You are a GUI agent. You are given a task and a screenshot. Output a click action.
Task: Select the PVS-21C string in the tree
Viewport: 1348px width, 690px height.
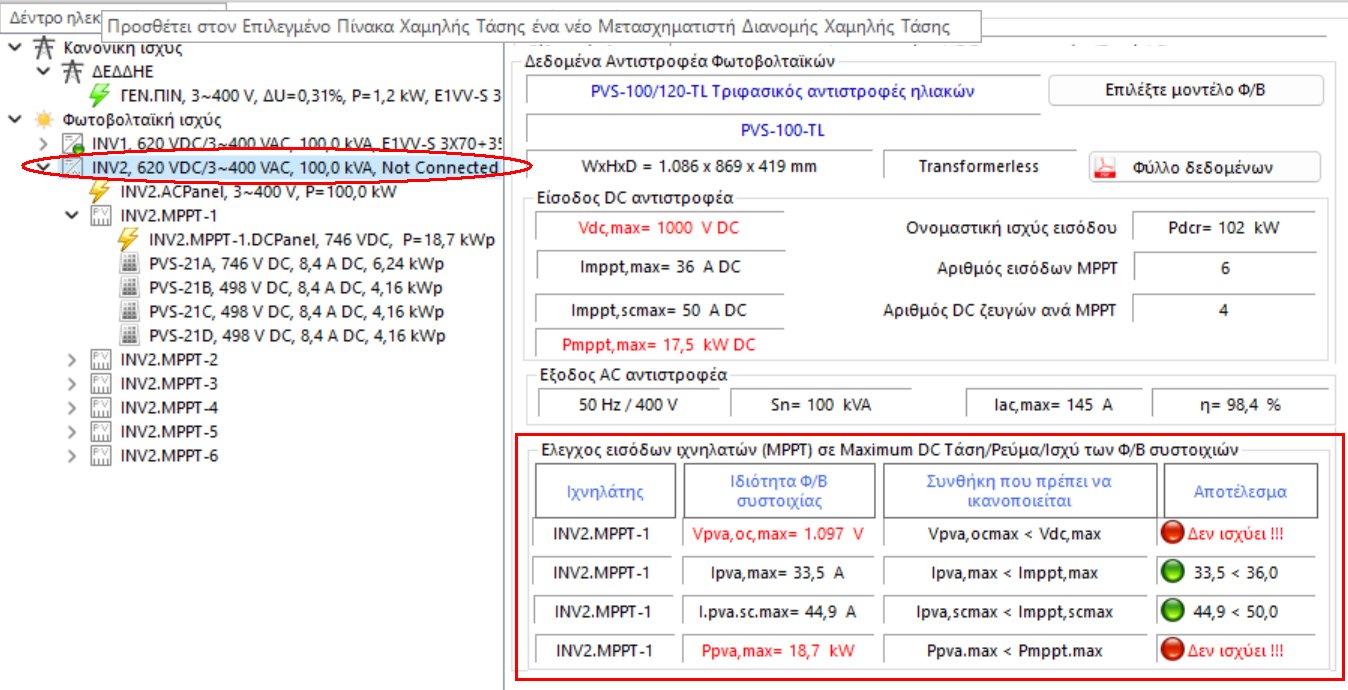(296, 312)
